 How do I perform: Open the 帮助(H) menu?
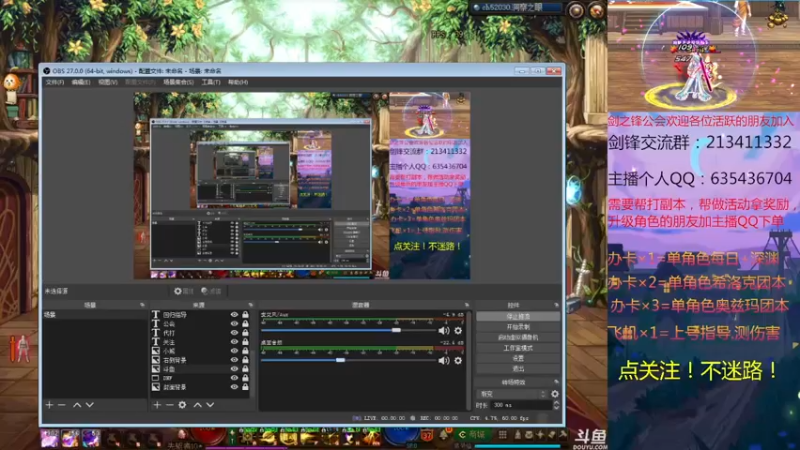[238, 82]
